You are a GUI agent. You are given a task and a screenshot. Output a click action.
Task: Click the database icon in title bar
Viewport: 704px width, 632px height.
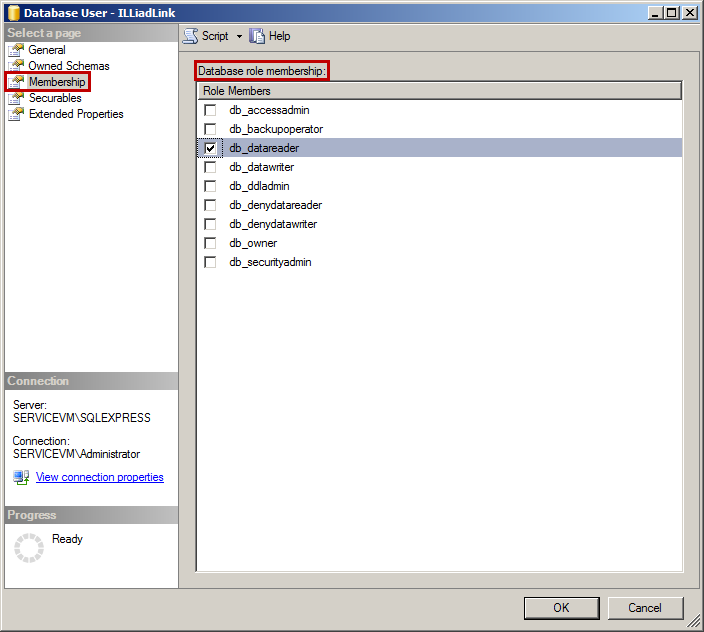[12, 13]
